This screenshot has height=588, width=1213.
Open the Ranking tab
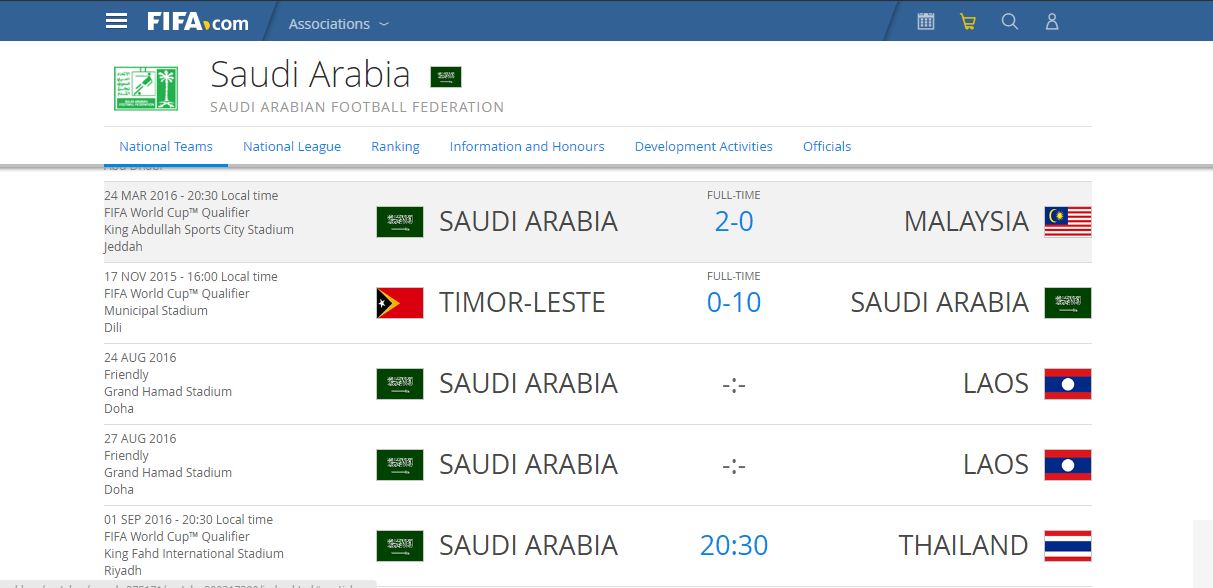coord(395,146)
